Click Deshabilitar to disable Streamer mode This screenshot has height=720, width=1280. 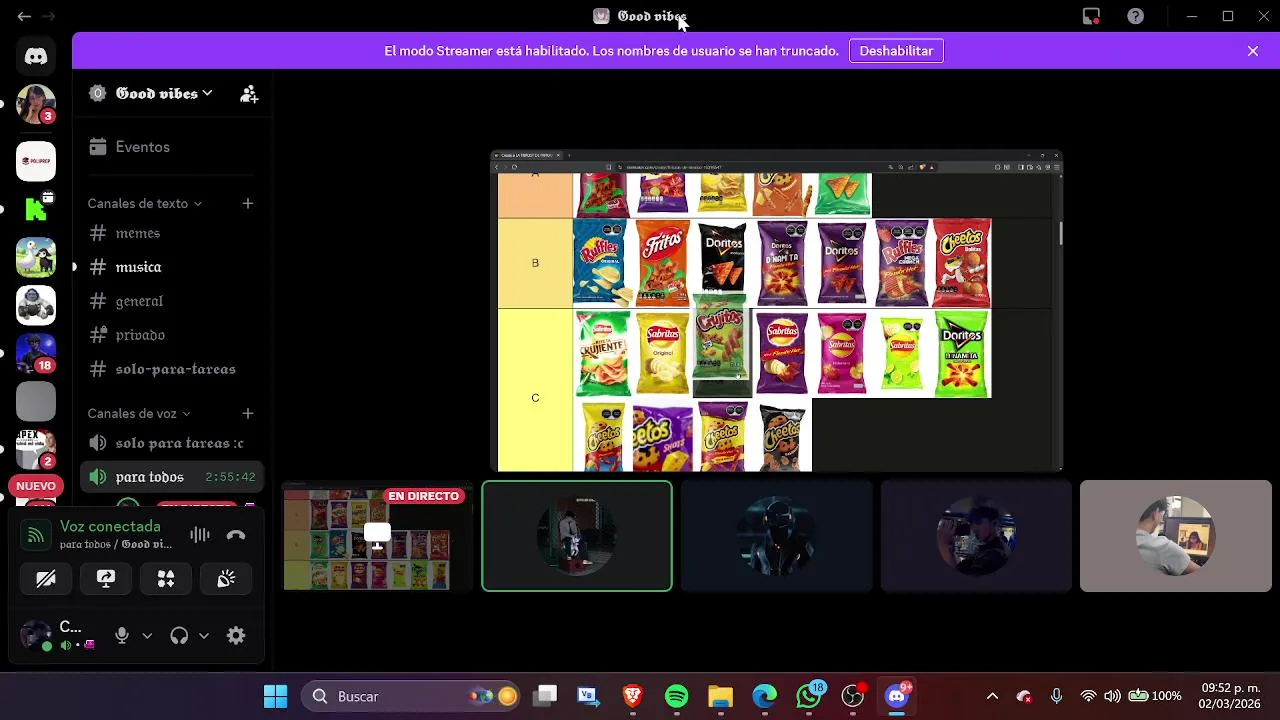coord(896,51)
